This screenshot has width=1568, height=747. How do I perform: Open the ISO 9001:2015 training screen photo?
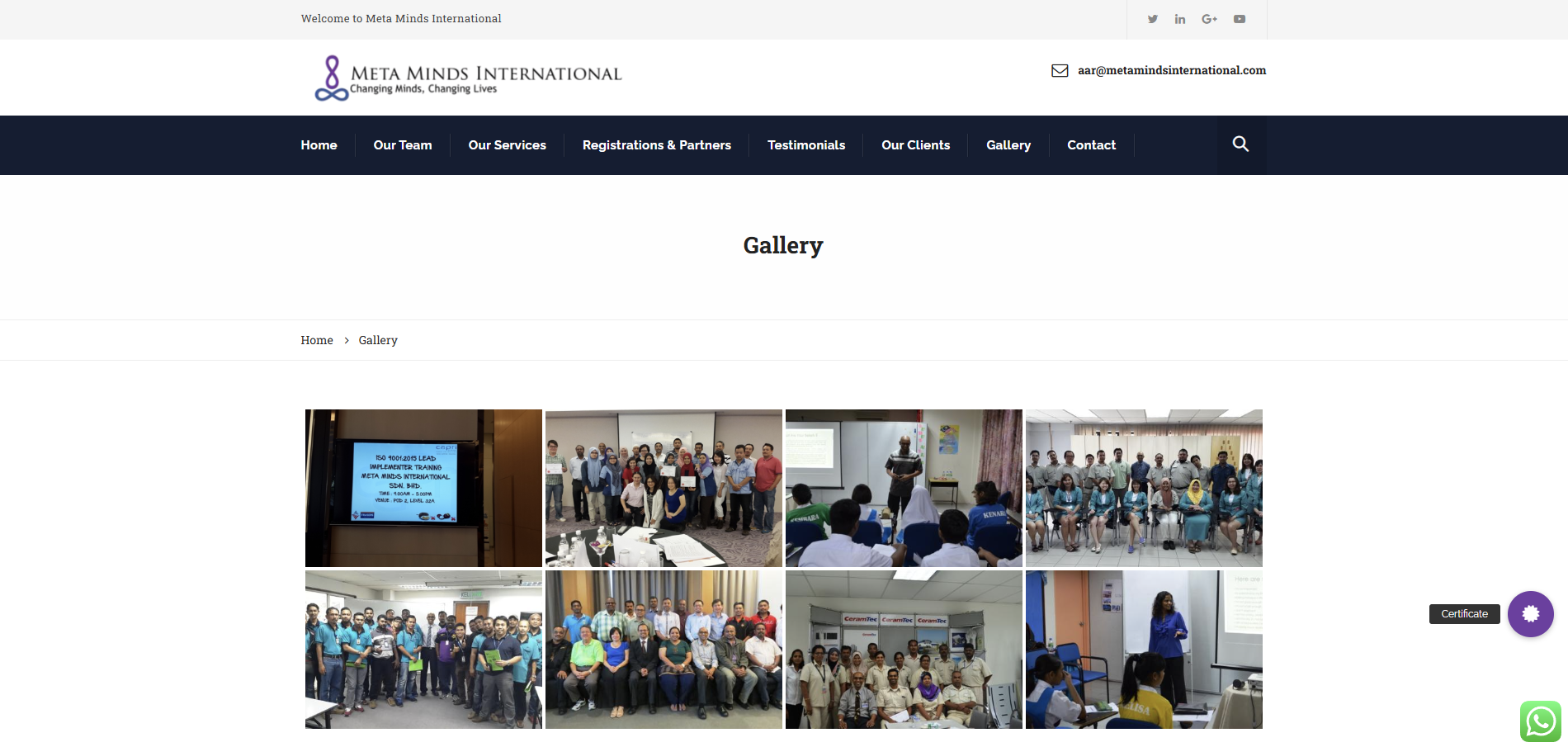pyautogui.click(x=423, y=488)
